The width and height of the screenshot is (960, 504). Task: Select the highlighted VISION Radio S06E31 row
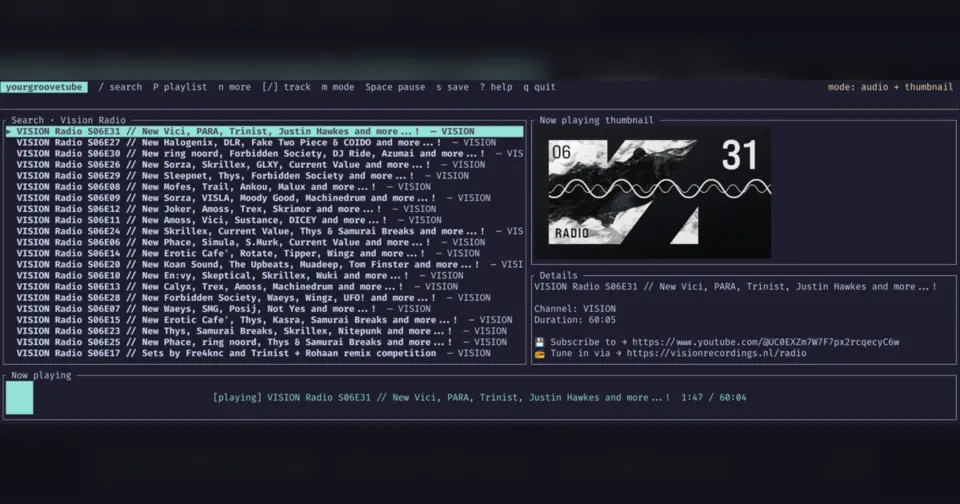(x=264, y=131)
